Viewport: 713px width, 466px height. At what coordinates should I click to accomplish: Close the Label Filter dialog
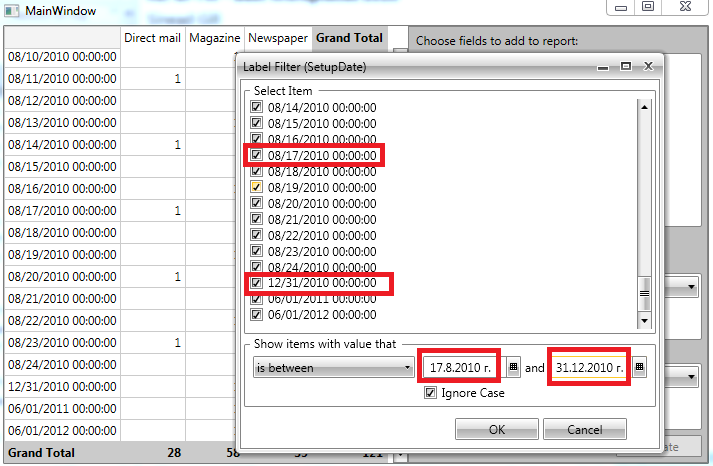click(x=648, y=66)
